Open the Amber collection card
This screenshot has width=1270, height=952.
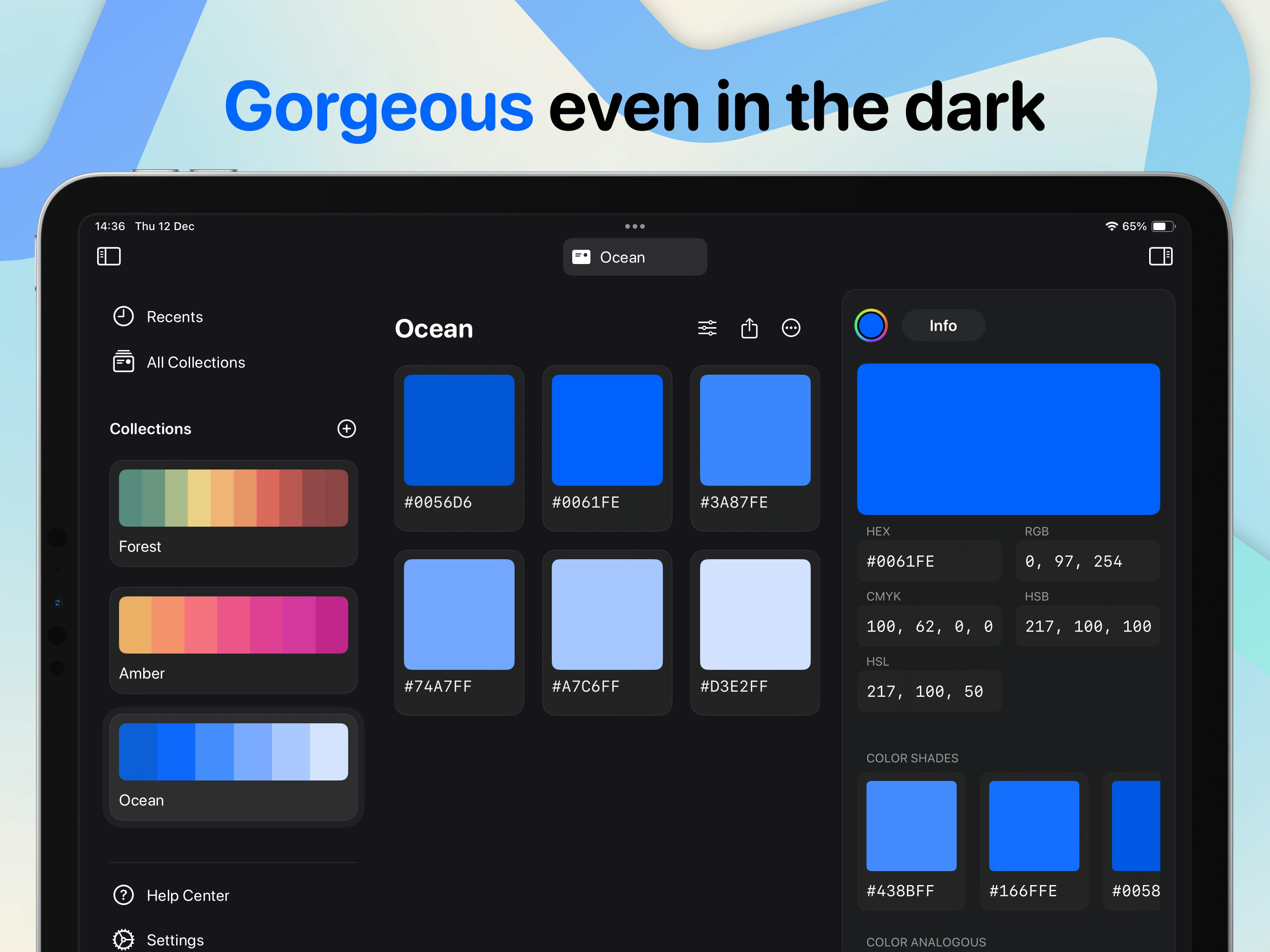tap(233, 640)
